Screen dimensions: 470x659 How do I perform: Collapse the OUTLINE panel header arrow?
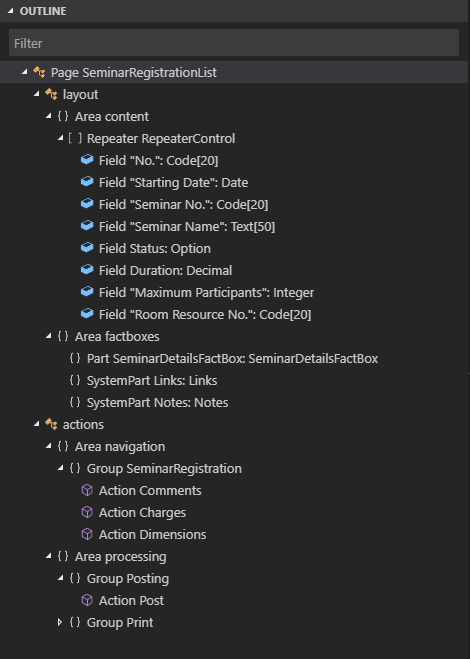(x=11, y=11)
